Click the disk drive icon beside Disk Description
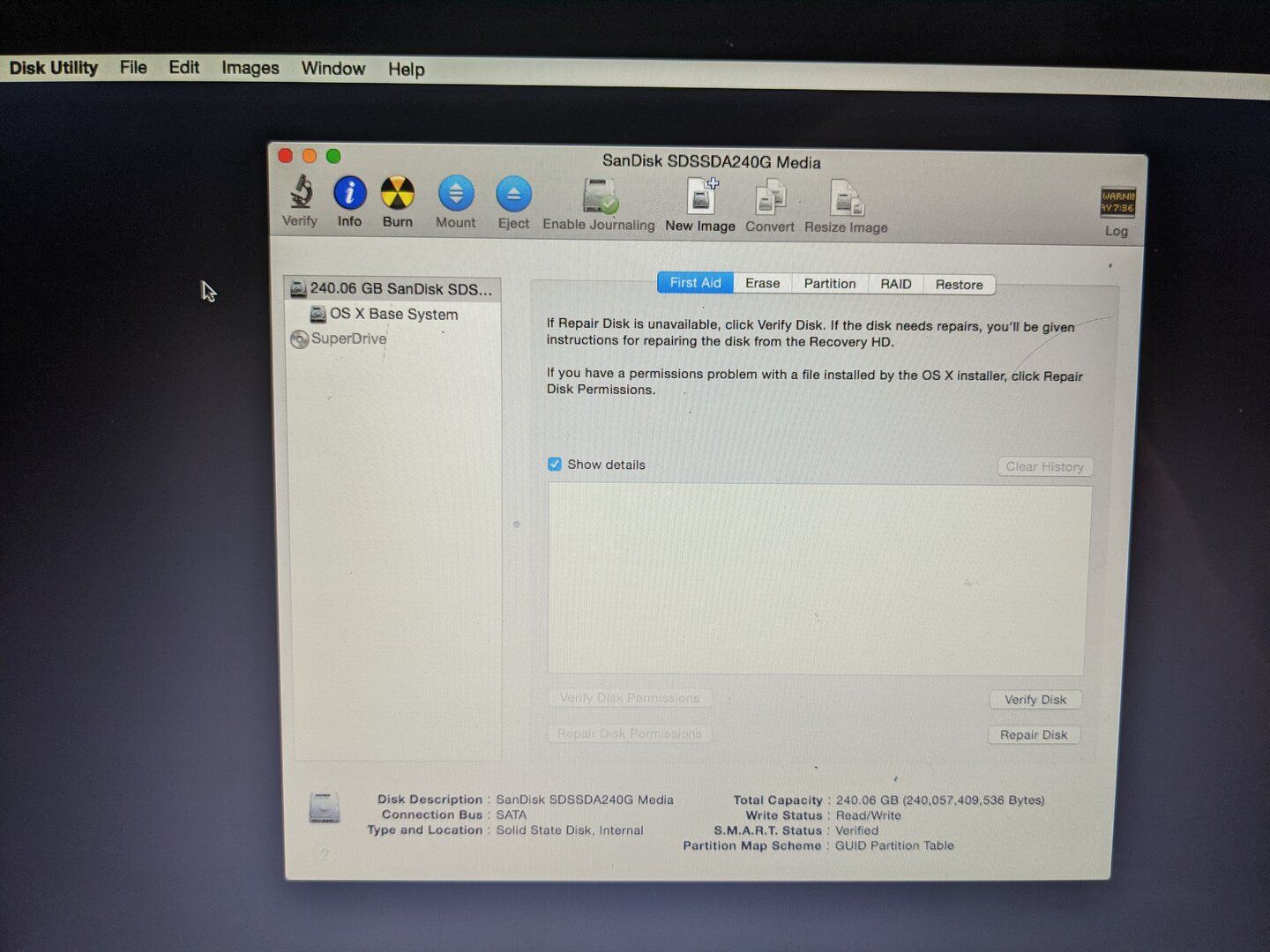Viewport: 1270px width, 952px height. (x=325, y=807)
